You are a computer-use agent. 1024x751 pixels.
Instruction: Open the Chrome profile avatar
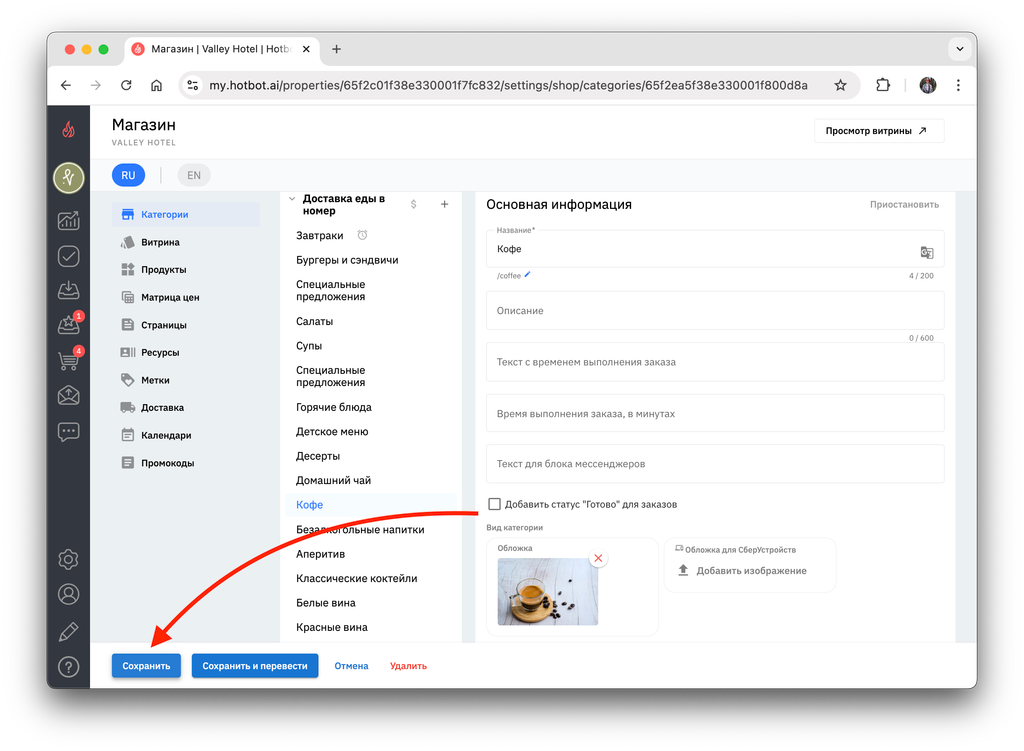click(x=928, y=85)
